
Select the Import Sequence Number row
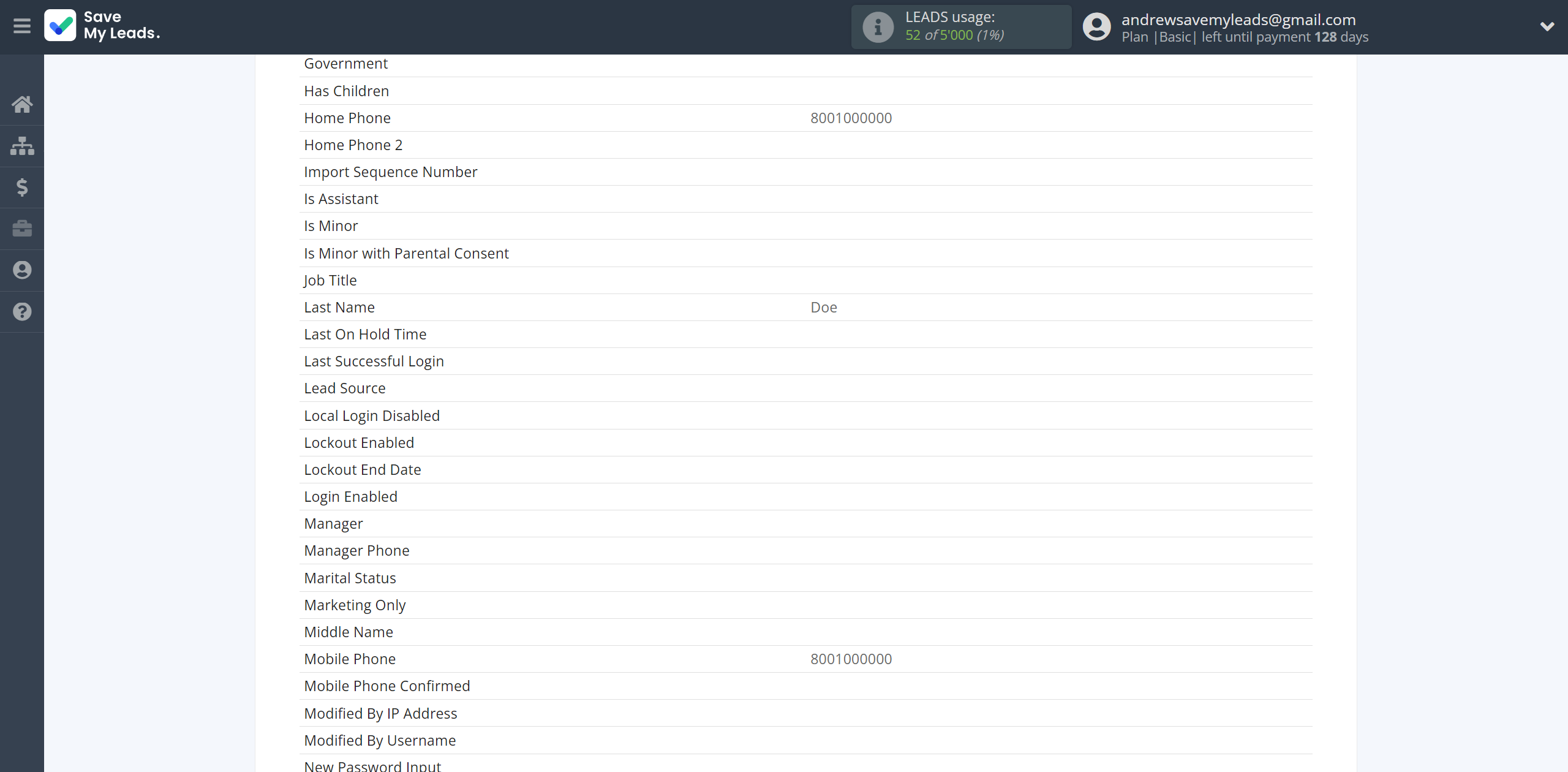805,172
